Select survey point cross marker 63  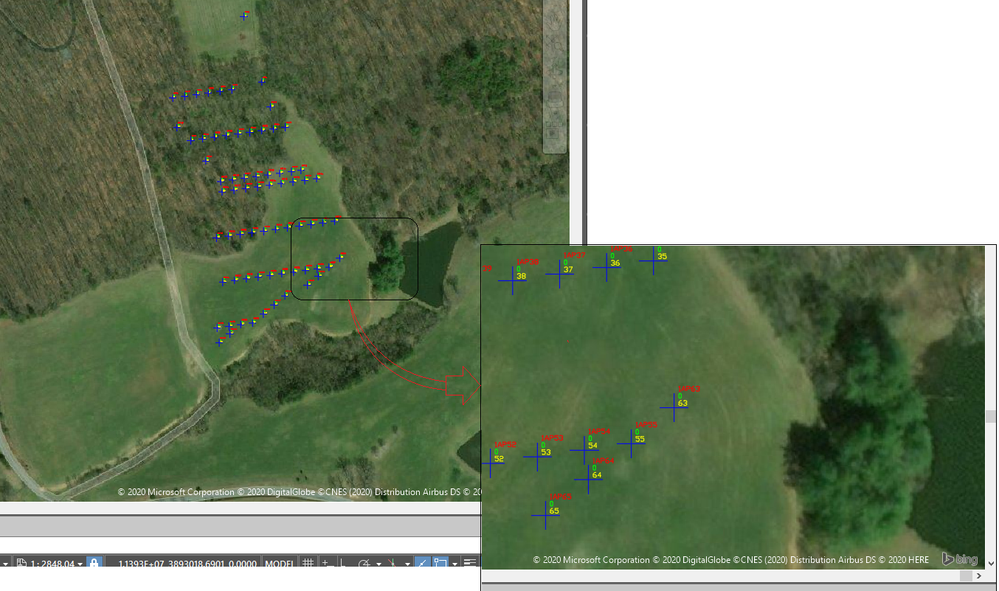point(673,407)
